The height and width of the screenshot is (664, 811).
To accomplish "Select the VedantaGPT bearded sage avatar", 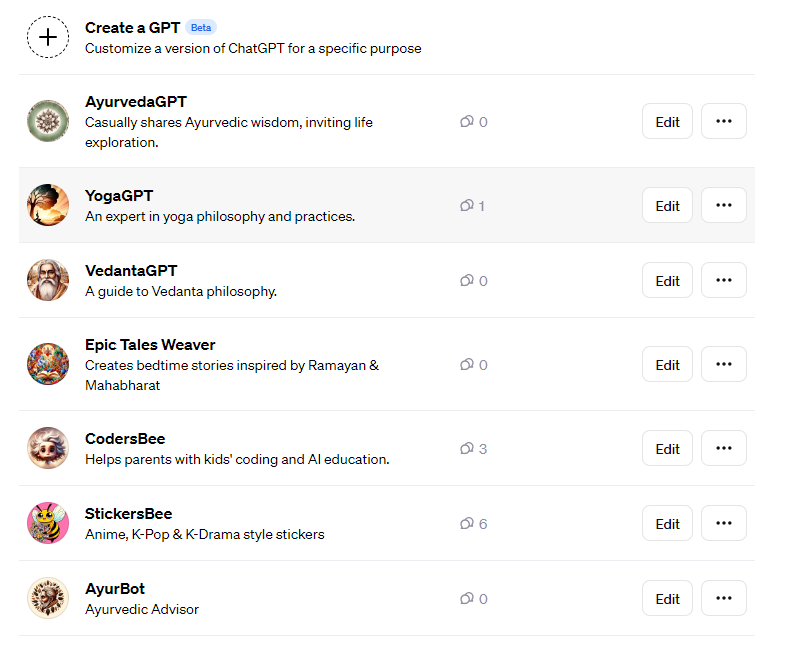I will [47, 280].
